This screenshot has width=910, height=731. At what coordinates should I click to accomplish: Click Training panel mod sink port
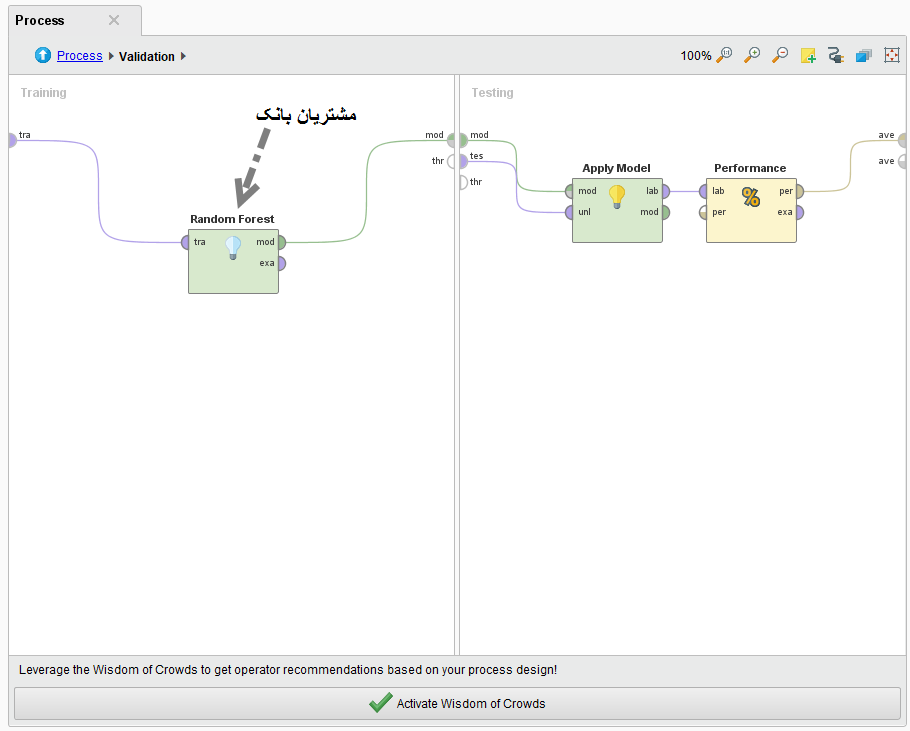click(450, 140)
